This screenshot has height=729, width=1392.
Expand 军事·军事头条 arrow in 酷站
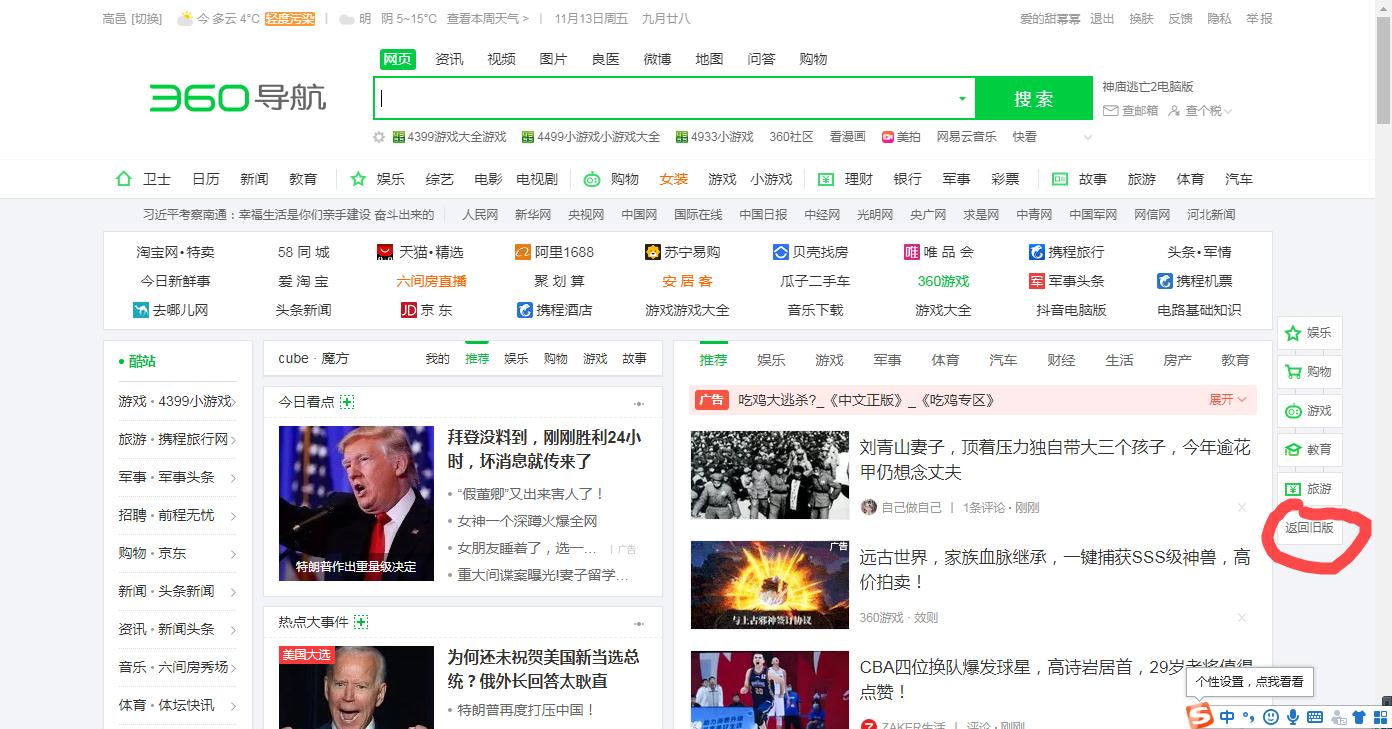point(233,478)
